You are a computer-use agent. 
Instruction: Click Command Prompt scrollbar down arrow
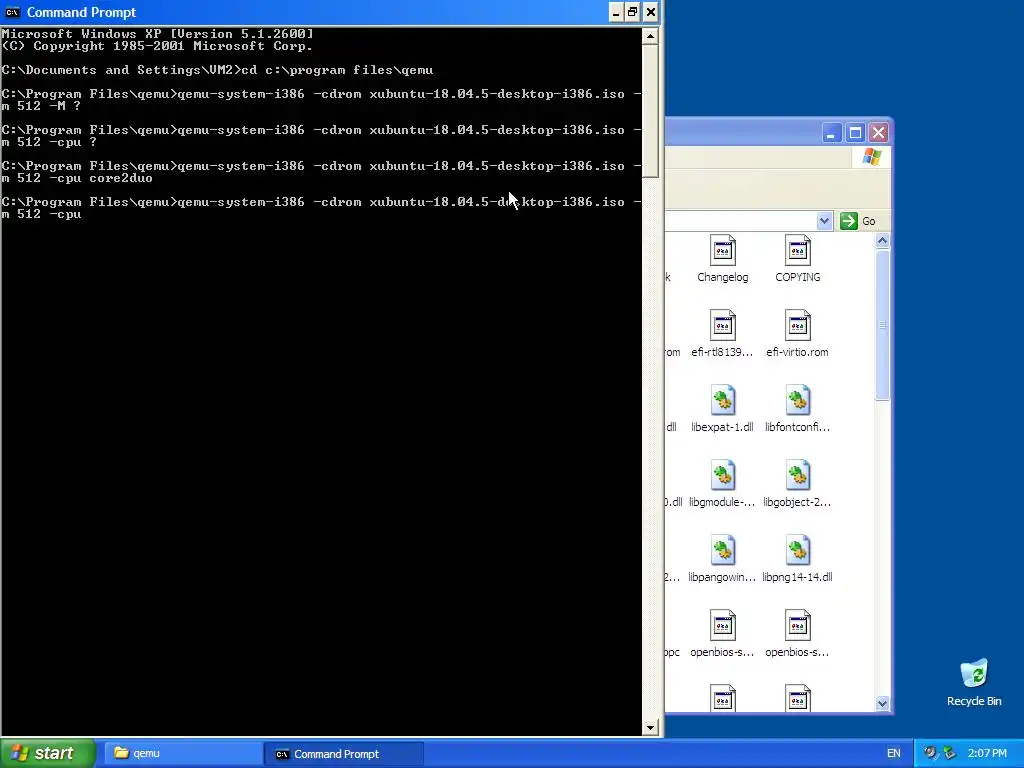click(x=650, y=728)
